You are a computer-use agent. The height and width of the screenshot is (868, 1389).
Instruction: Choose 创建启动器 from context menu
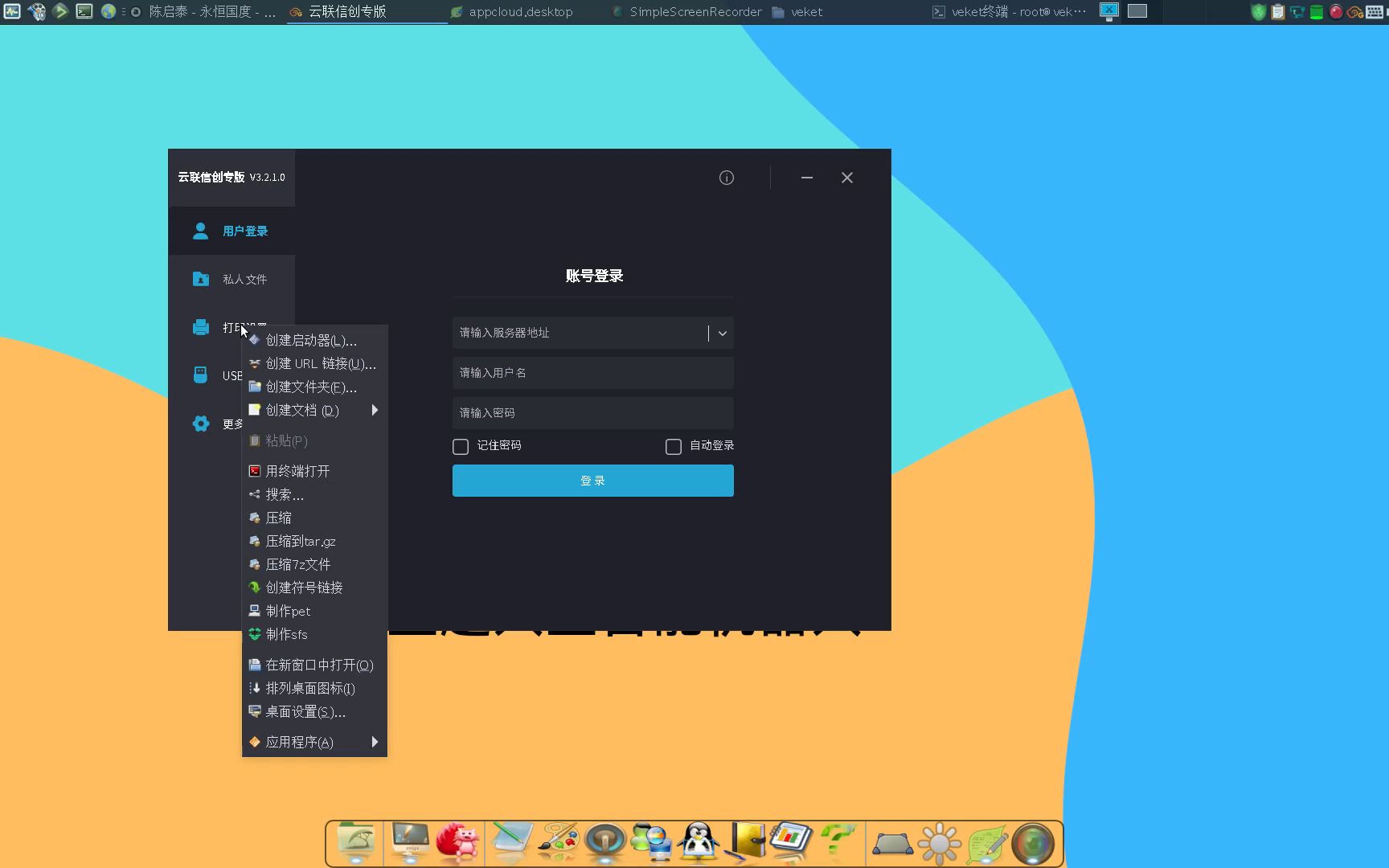(314, 340)
